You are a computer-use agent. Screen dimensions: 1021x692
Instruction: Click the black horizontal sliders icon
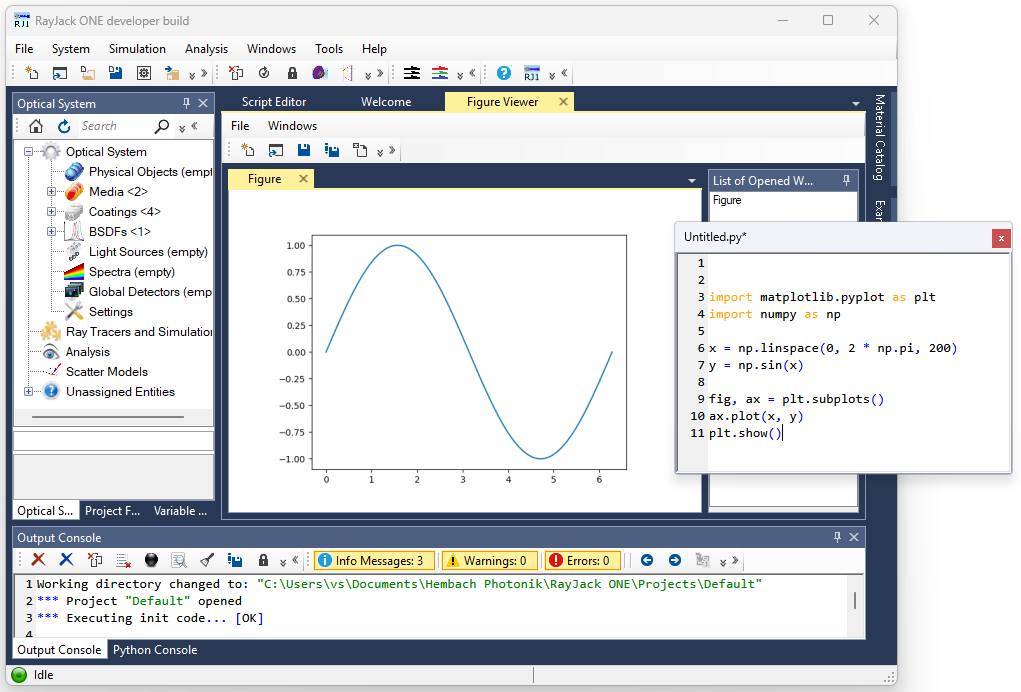(412, 73)
